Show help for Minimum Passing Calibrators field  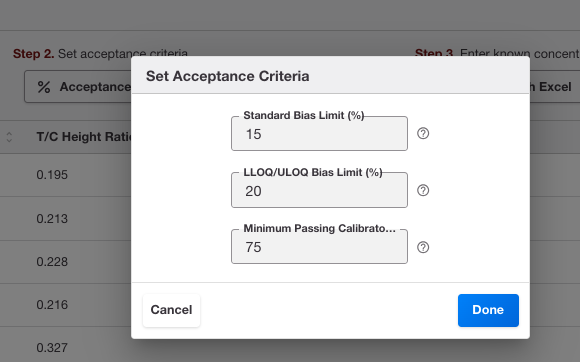(x=423, y=247)
